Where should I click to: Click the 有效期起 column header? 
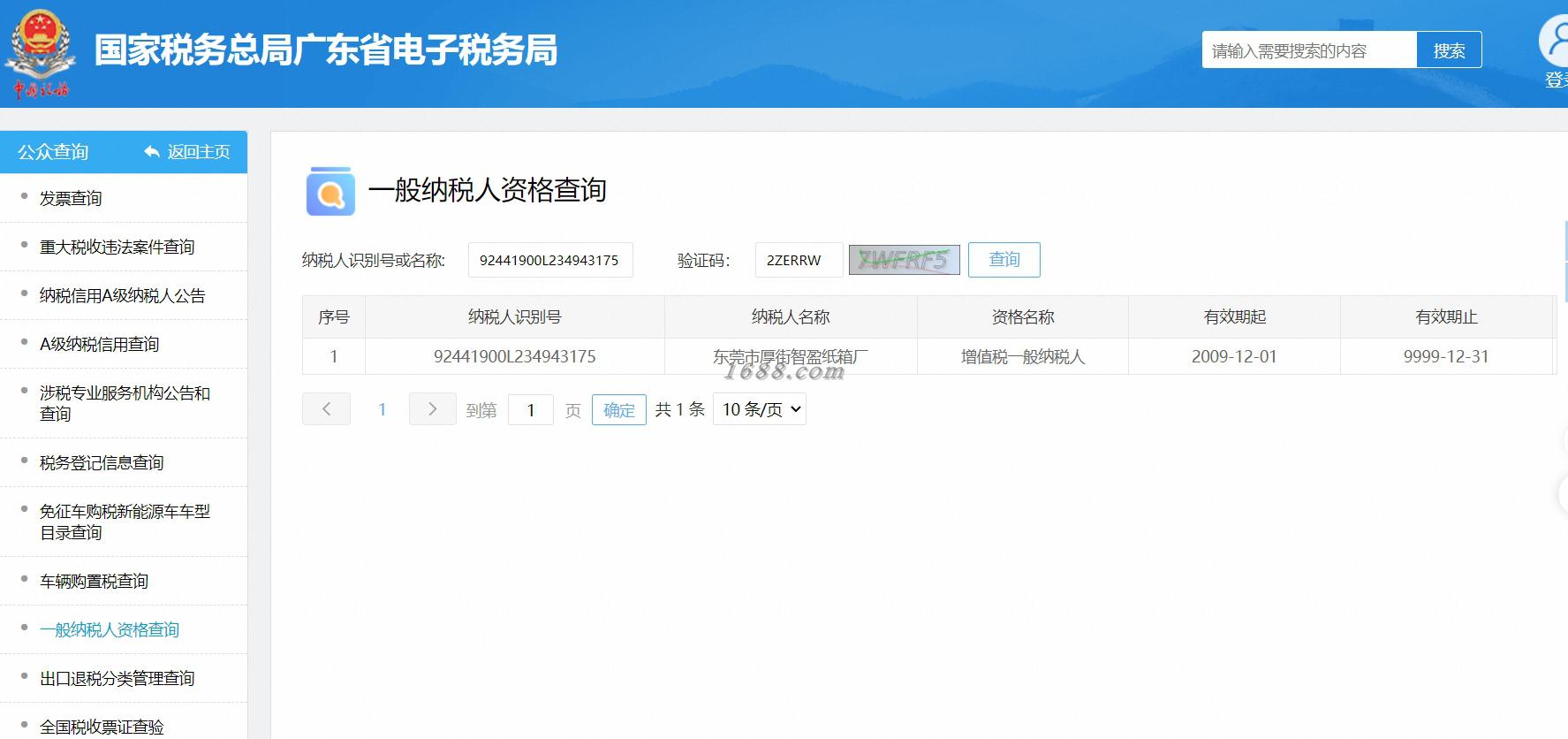point(1234,316)
